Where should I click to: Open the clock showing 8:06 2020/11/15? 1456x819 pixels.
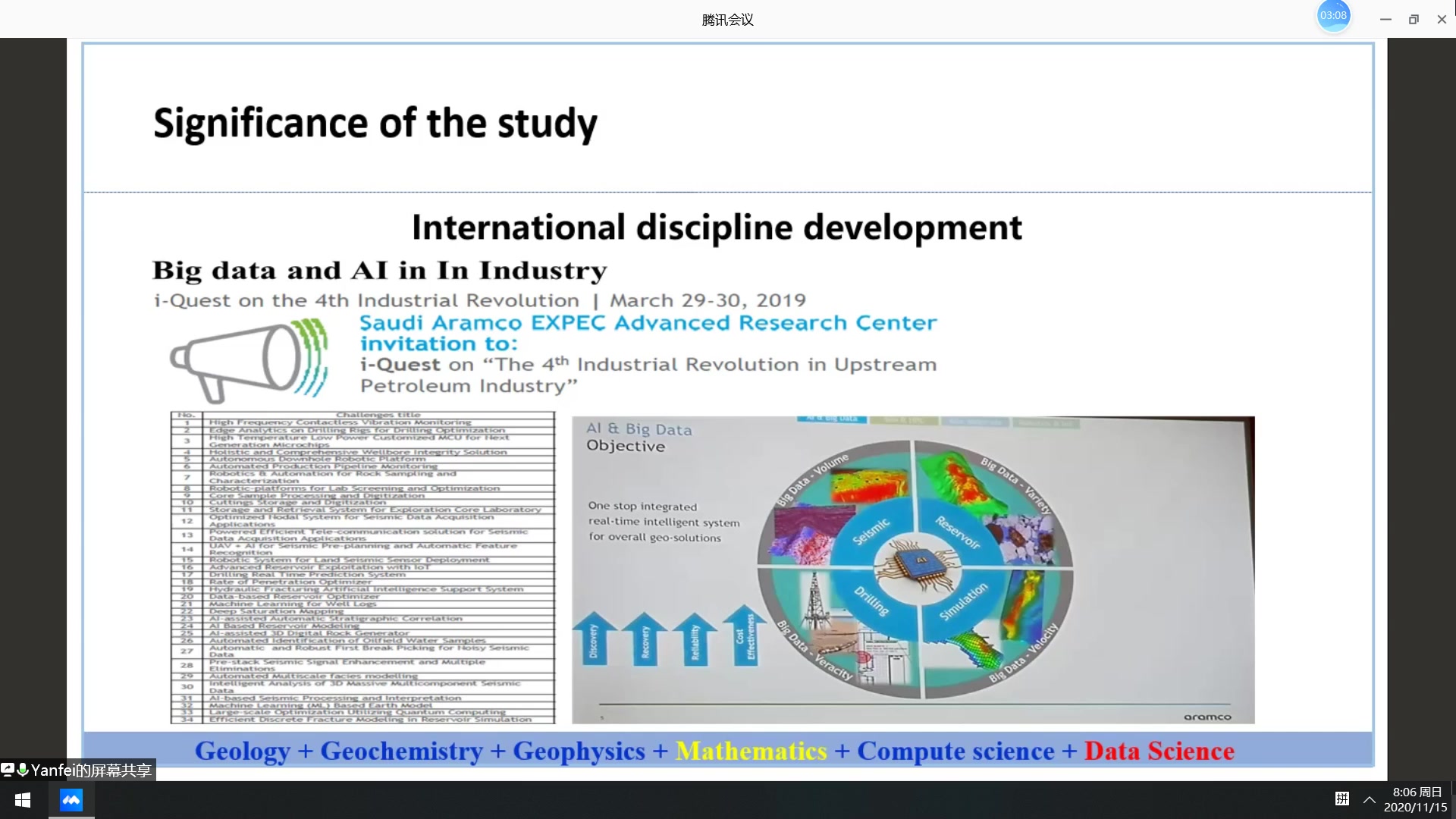(1415, 800)
